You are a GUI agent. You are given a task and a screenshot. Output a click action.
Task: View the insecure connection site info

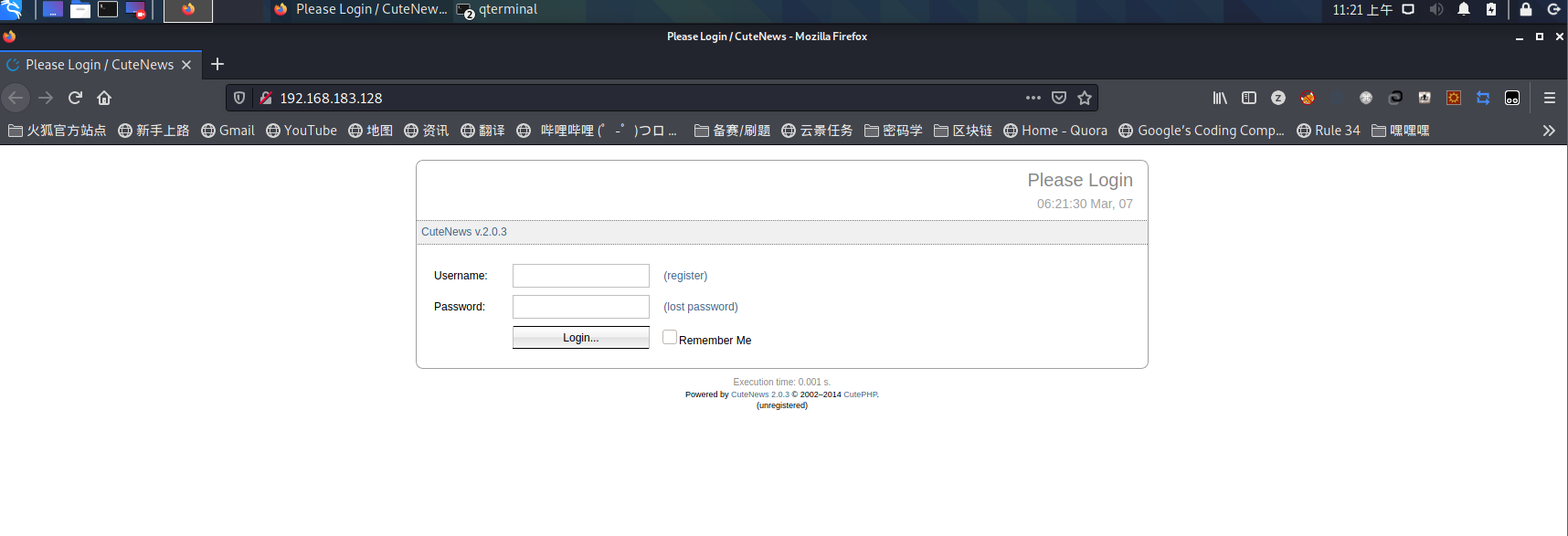click(266, 98)
